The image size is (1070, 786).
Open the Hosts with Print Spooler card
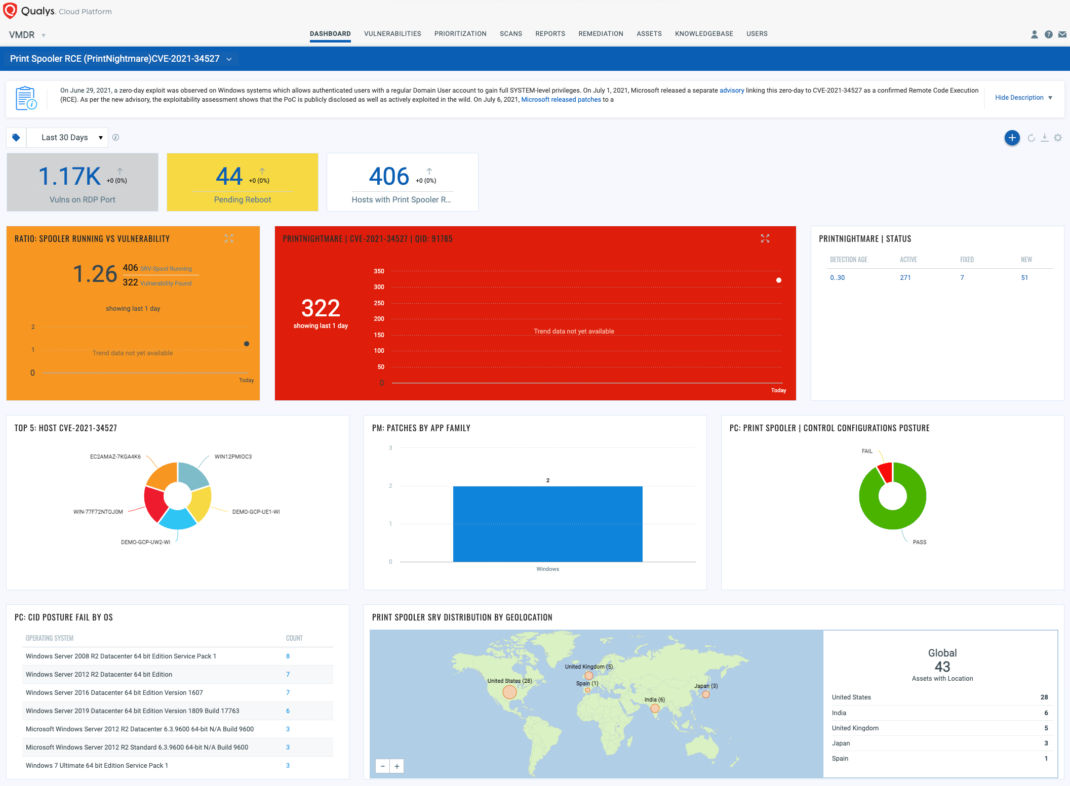click(403, 182)
